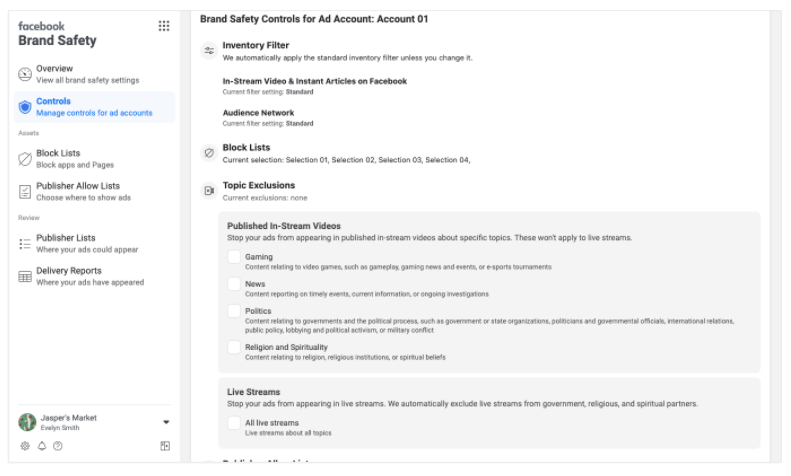
Task: Open settings gear icon in sidebar
Action: point(25,446)
